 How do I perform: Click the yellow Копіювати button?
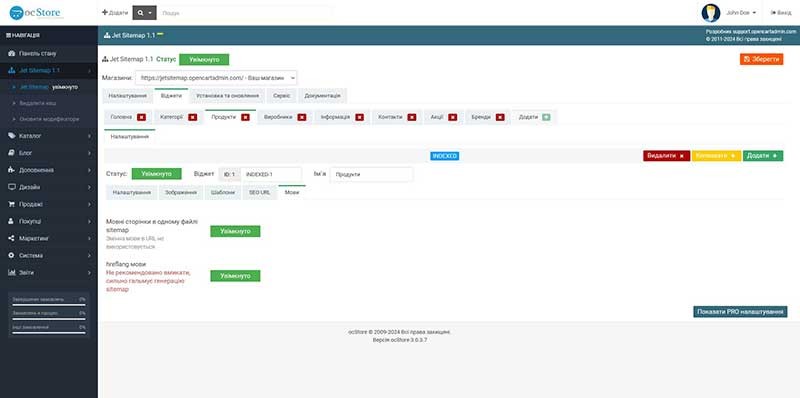[x=716, y=156]
